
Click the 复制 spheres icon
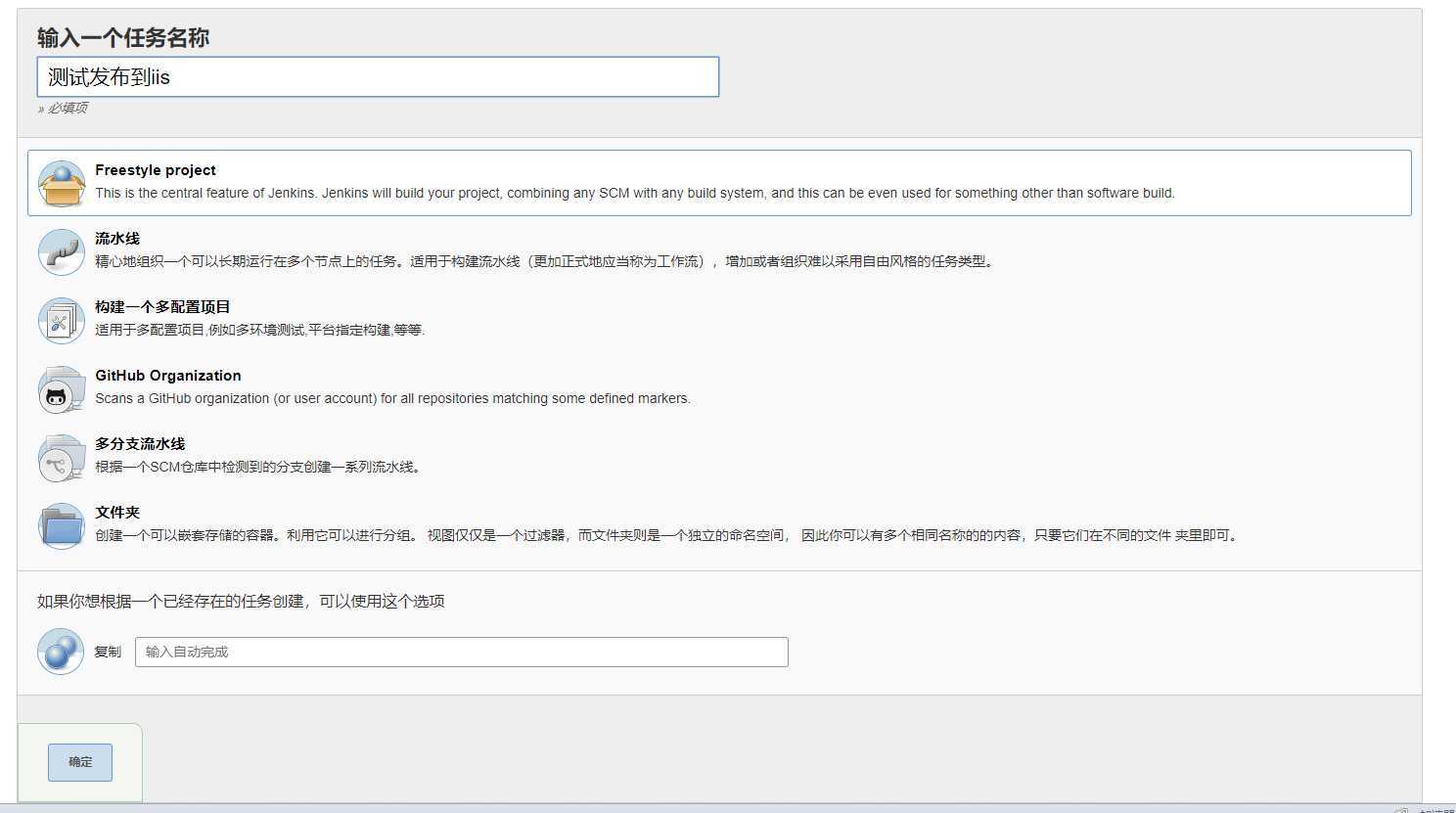point(61,652)
